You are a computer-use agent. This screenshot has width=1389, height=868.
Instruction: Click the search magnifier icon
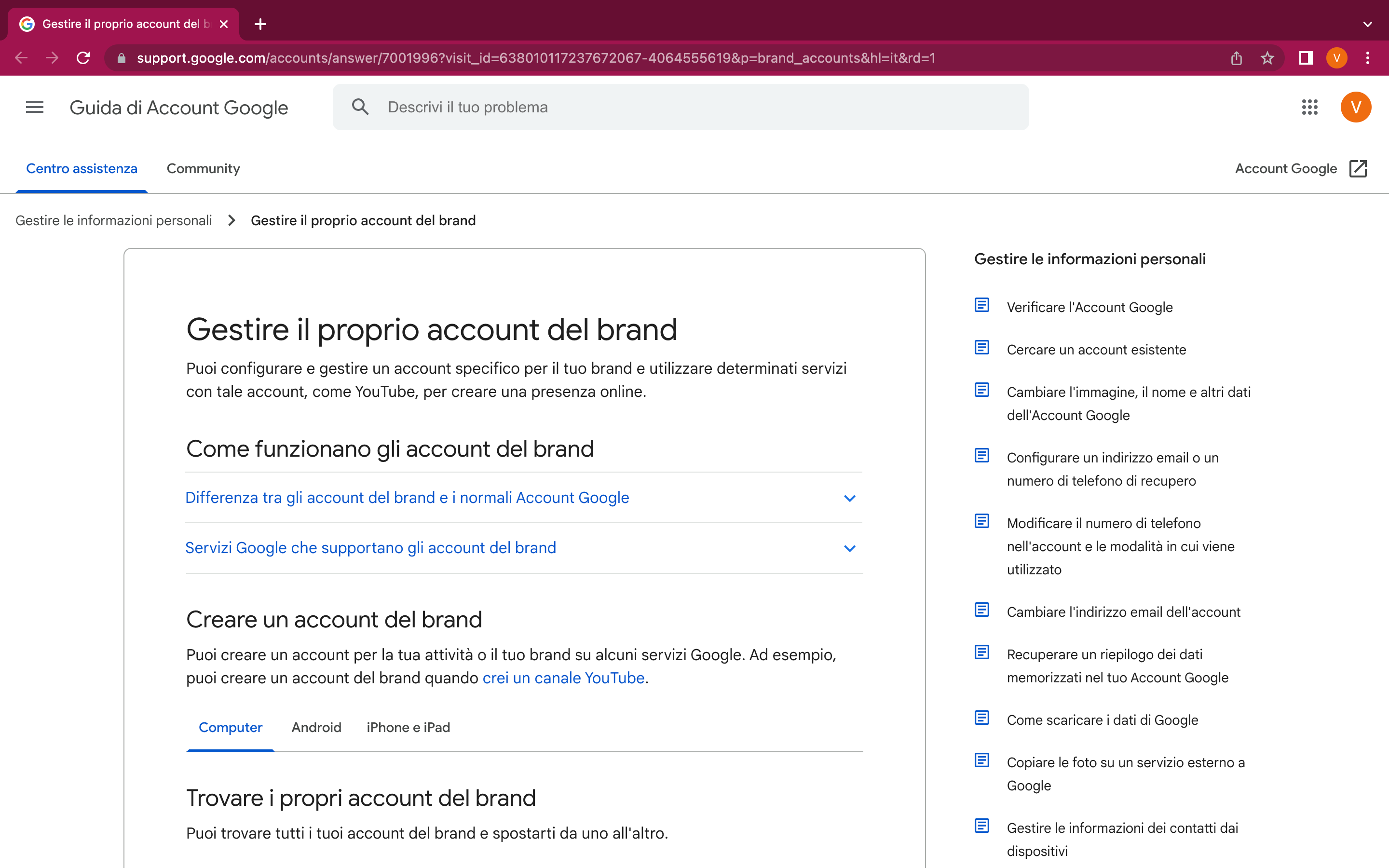point(360,108)
